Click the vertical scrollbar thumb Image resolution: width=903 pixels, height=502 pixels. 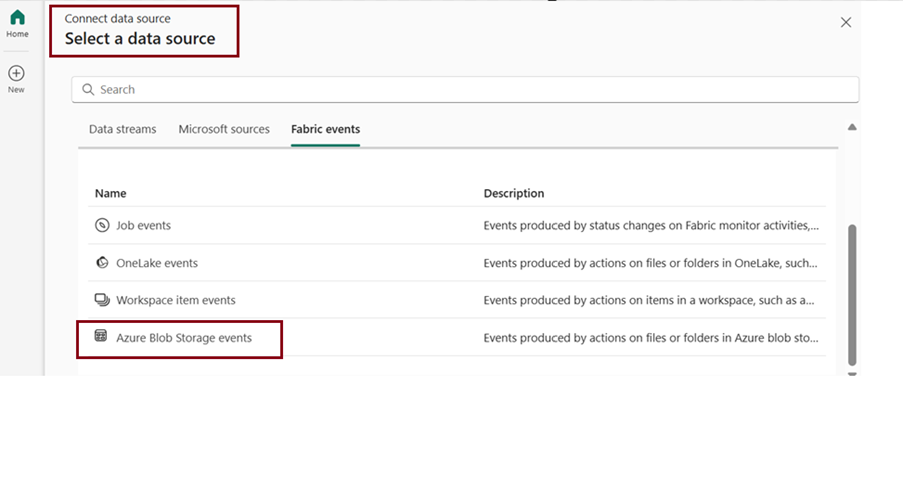click(x=852, y=295)
